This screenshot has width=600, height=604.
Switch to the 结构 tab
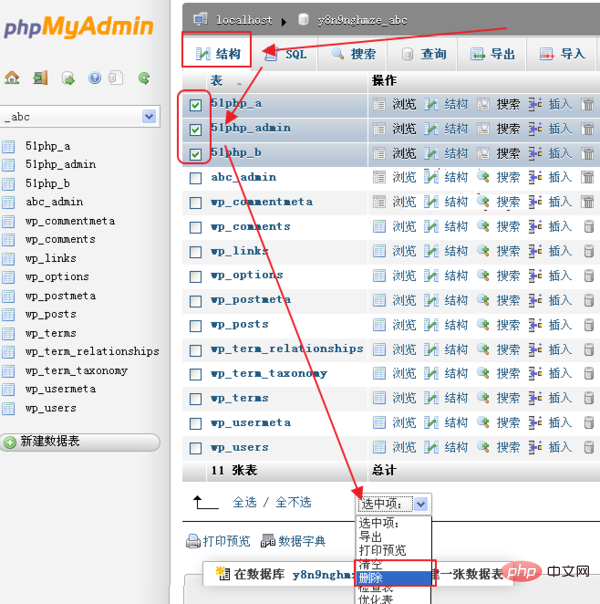[x=217, y=53]
